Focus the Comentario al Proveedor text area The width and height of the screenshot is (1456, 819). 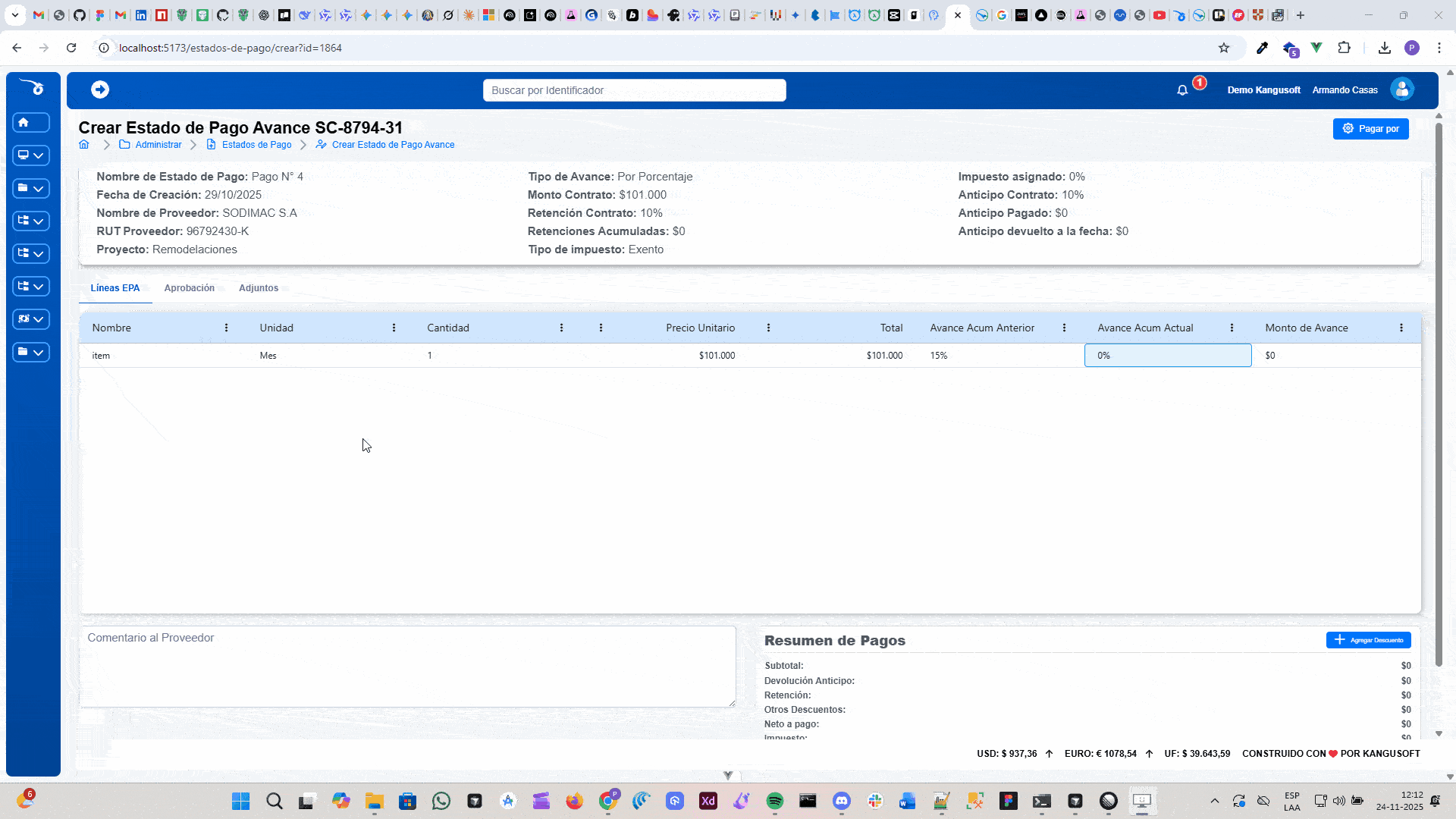(x=407, y=667)
